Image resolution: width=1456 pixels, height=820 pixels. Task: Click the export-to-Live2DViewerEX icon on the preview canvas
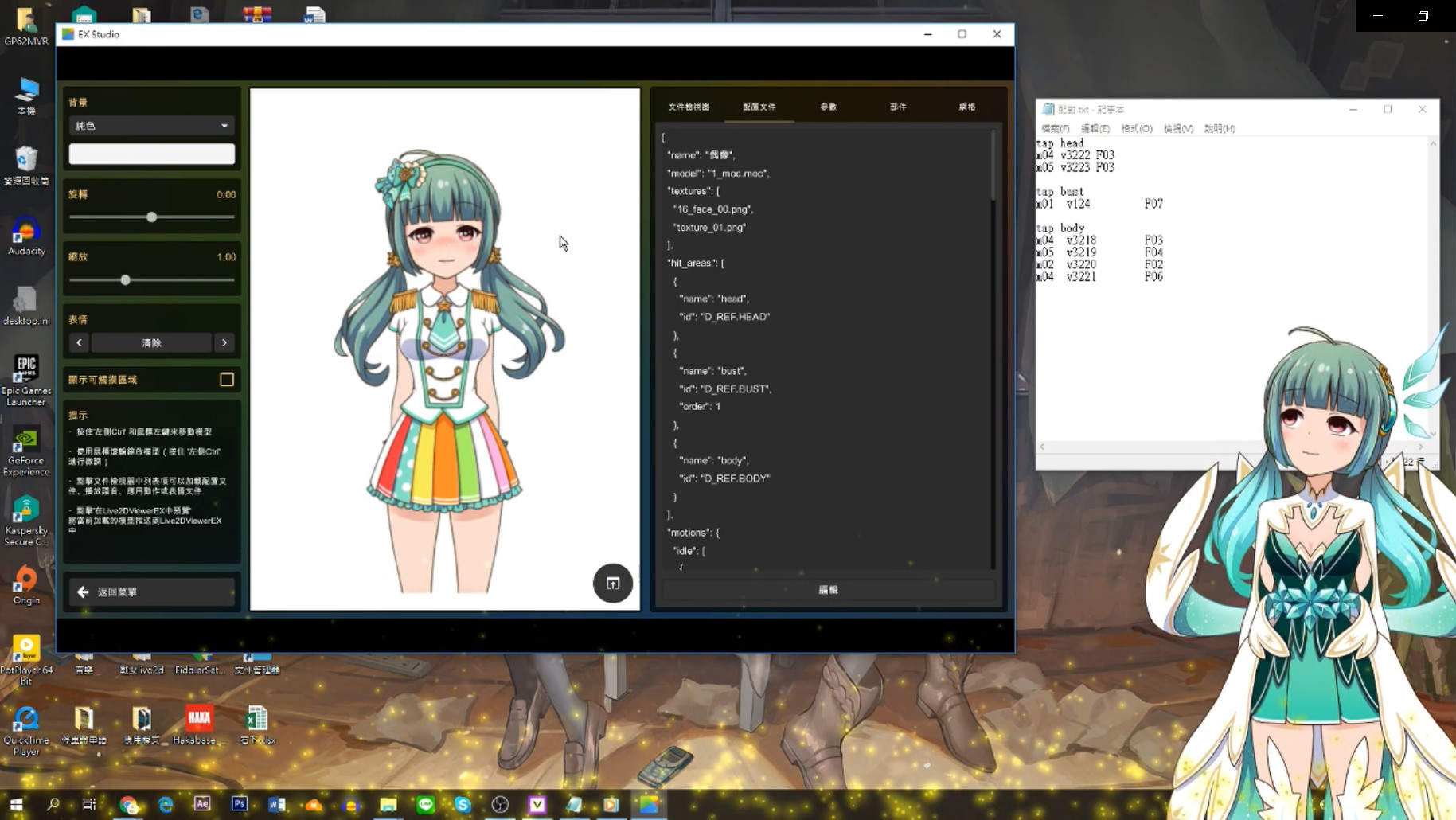(611, 584)
